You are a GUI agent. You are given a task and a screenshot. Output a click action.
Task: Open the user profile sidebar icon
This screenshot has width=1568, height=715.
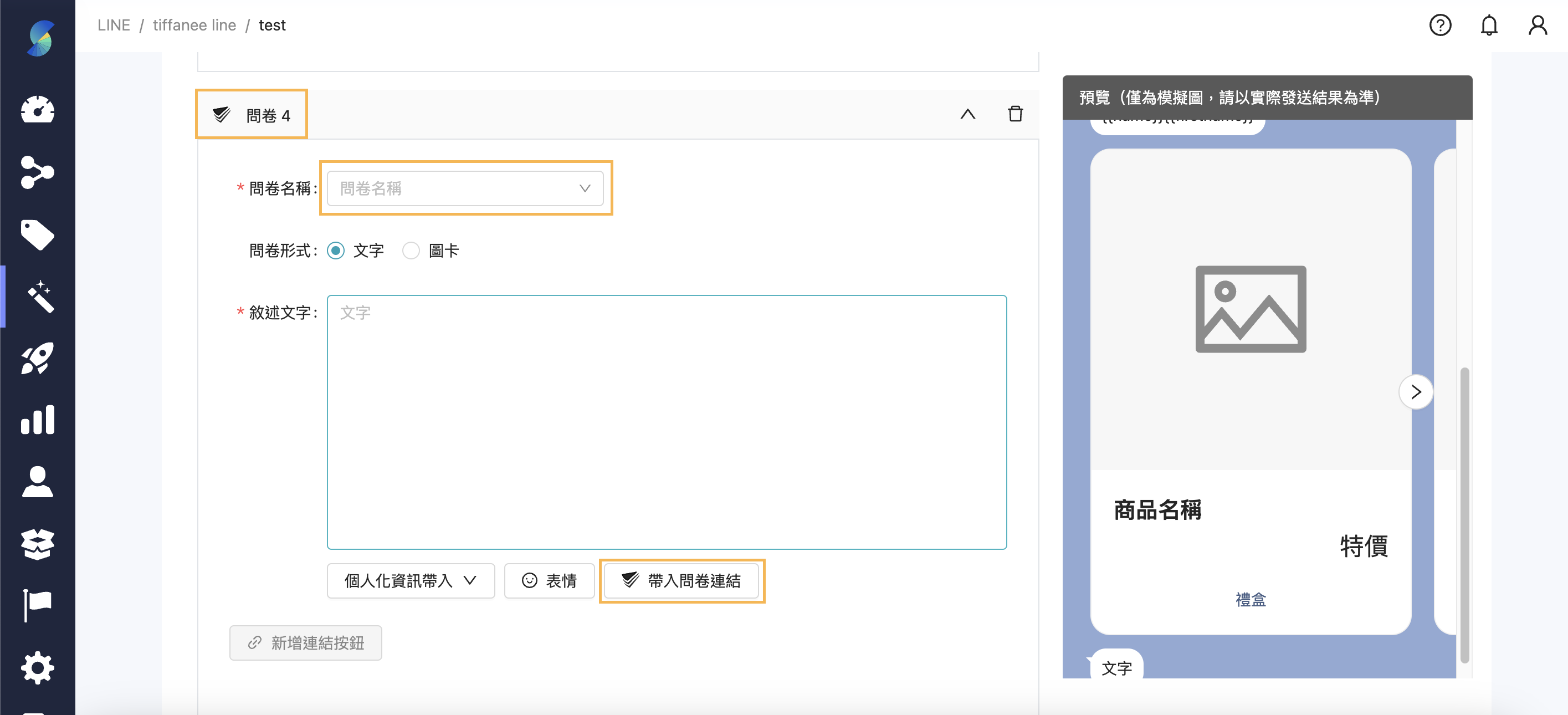[38, 482]
